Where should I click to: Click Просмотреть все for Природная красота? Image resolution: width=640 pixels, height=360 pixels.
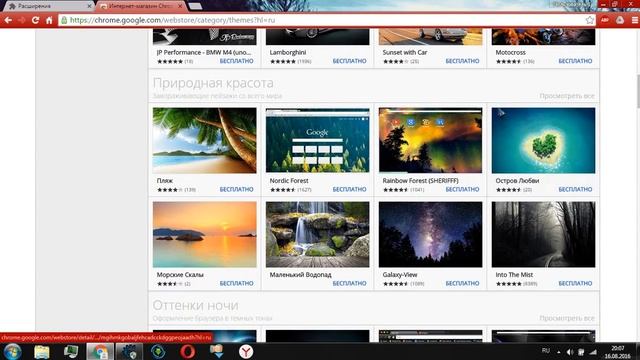coord(567,96)
